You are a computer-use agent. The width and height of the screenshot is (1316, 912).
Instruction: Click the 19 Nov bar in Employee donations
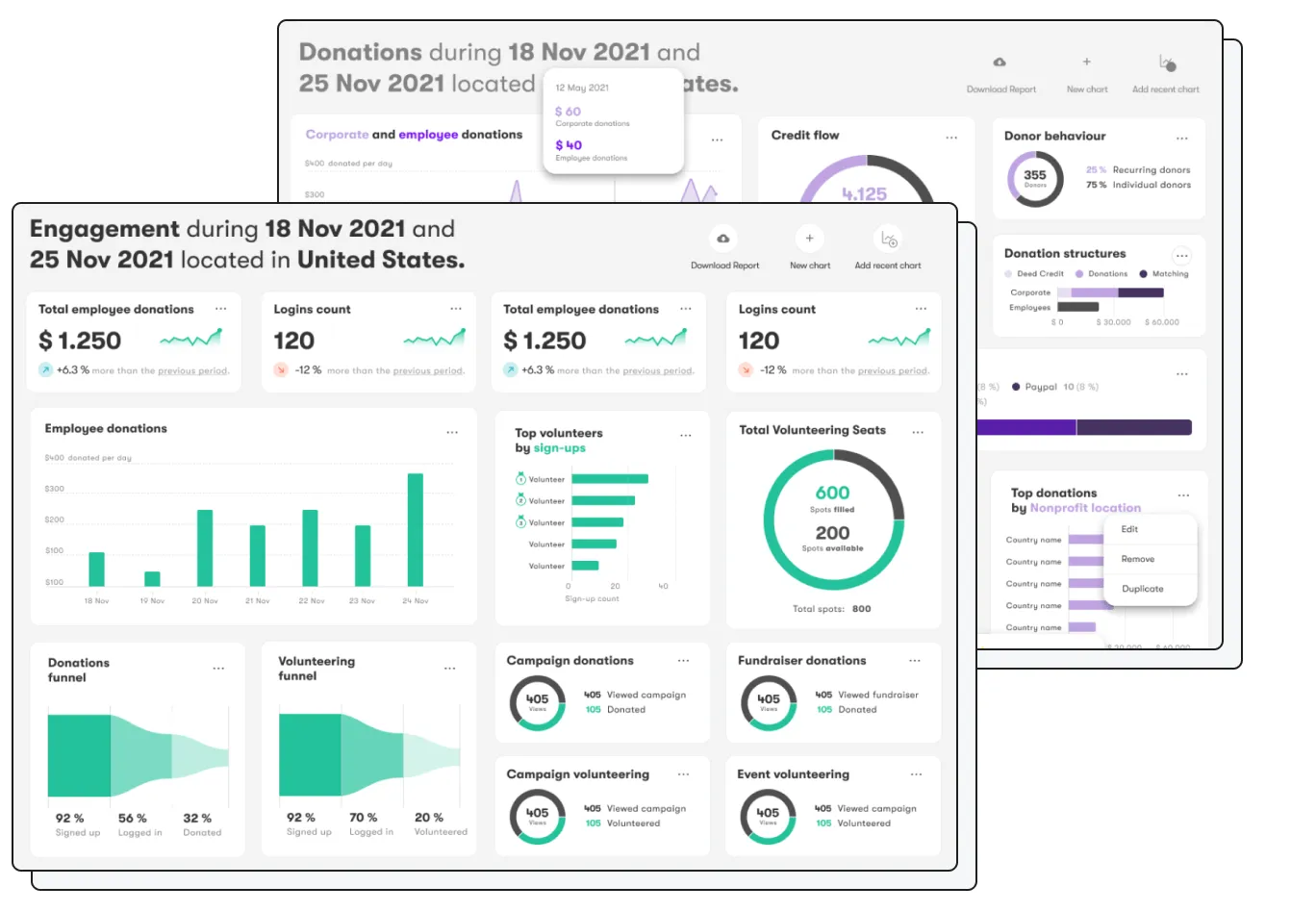pos(152,579)
